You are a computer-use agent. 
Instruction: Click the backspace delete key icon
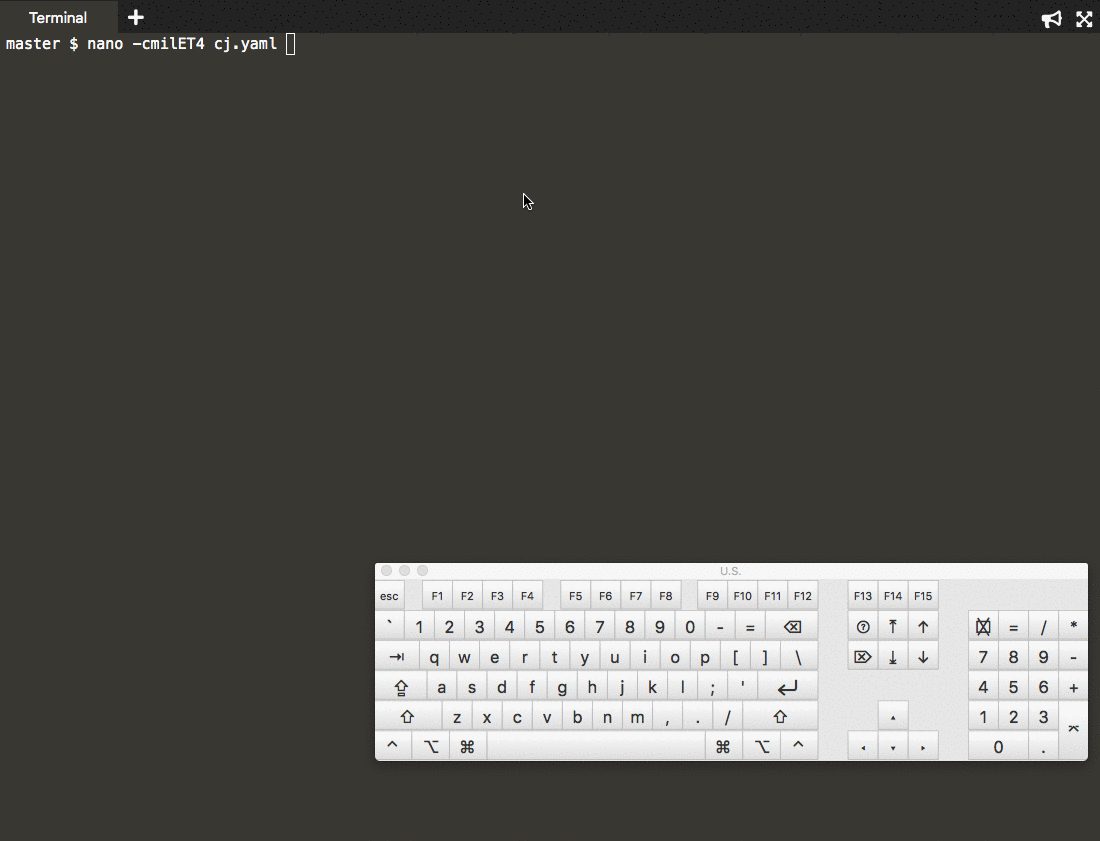[792, 627]
